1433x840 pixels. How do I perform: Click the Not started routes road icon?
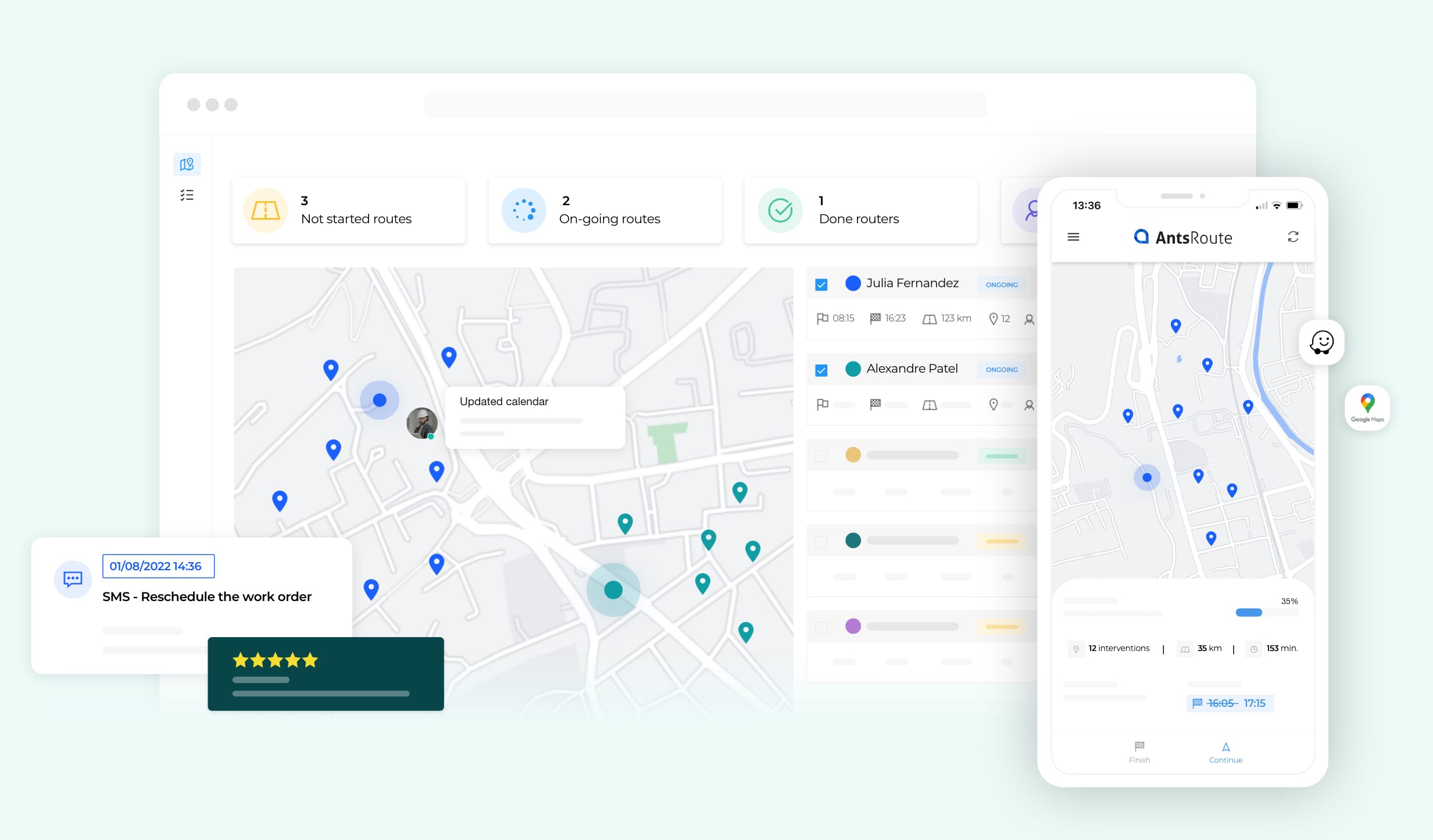[266, 210]
